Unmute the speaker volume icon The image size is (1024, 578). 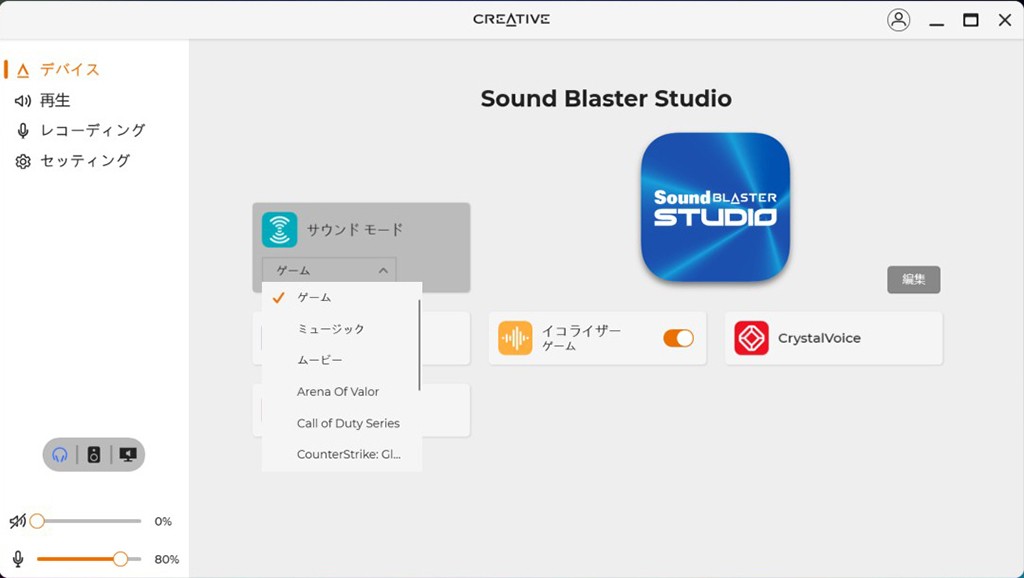click(18, 521)
